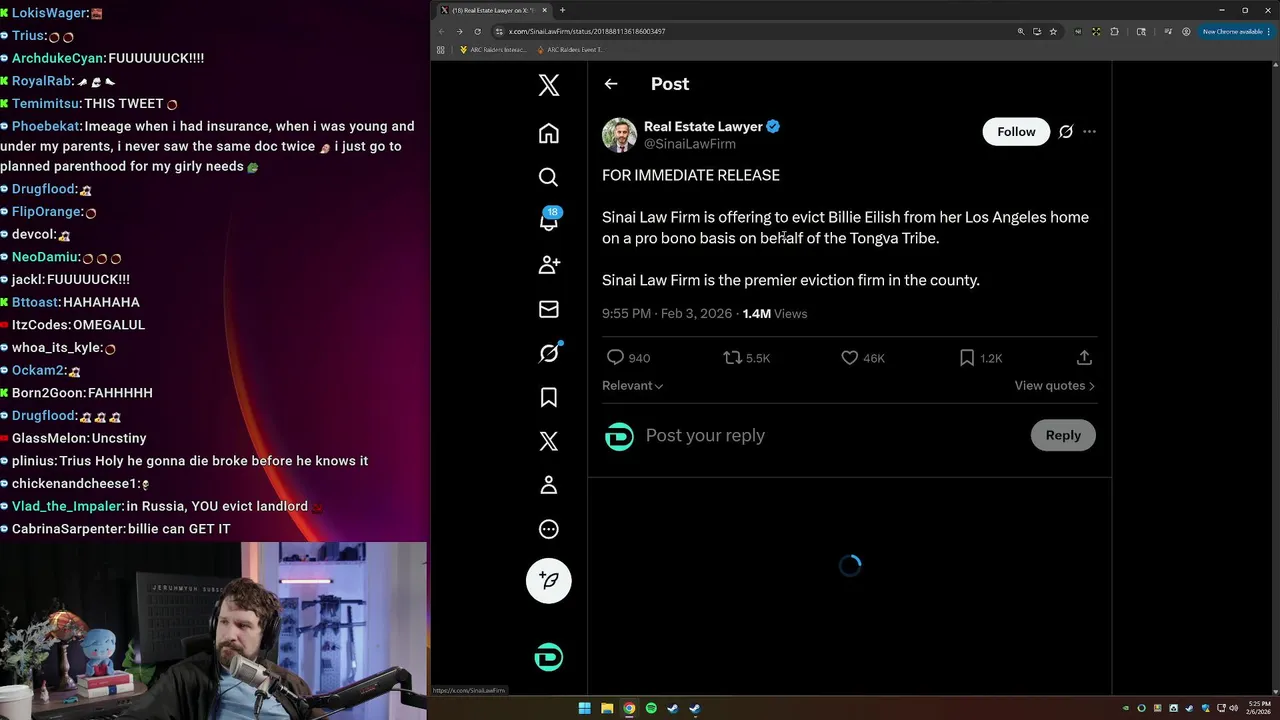Click username chickenandcheese1 in chat

click(x=74, y=484)
